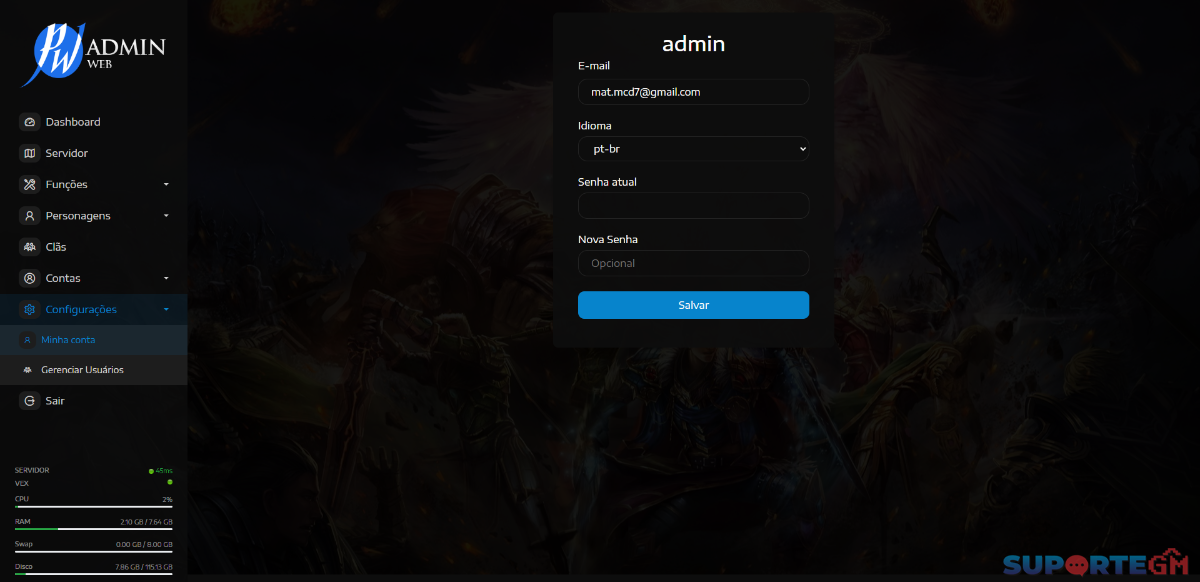Viewport: 1200px width, 582px height.
Task: Click the green VEX status dot
Action: coord(170,482)
